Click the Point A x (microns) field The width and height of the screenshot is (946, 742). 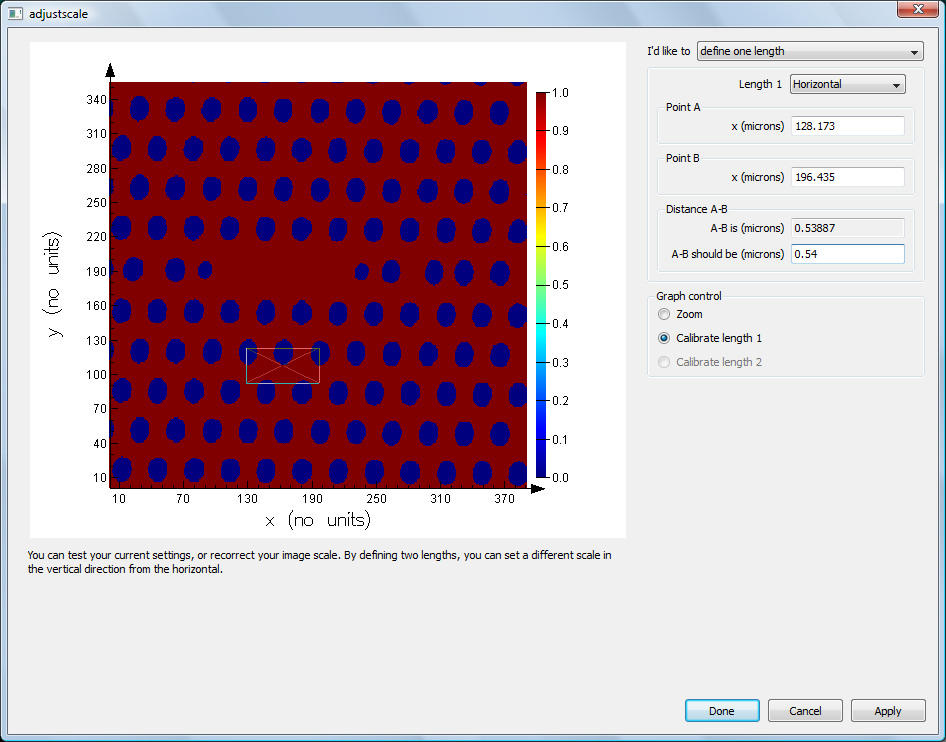click(847, 126)
